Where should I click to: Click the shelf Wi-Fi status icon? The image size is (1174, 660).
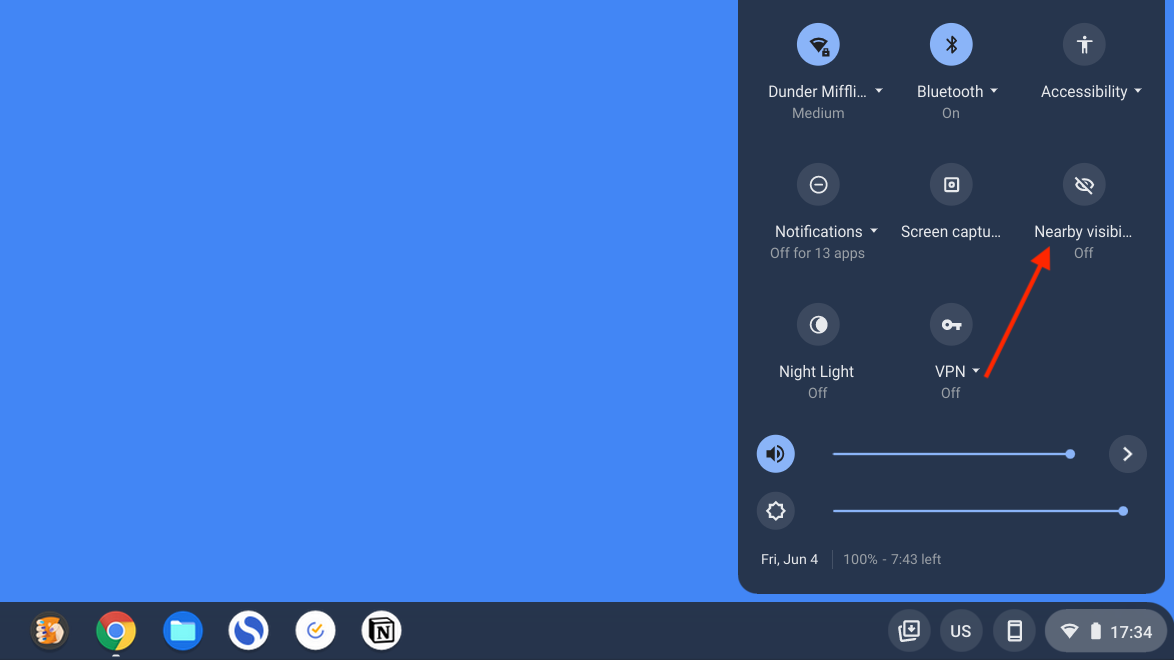(1069, 632)
